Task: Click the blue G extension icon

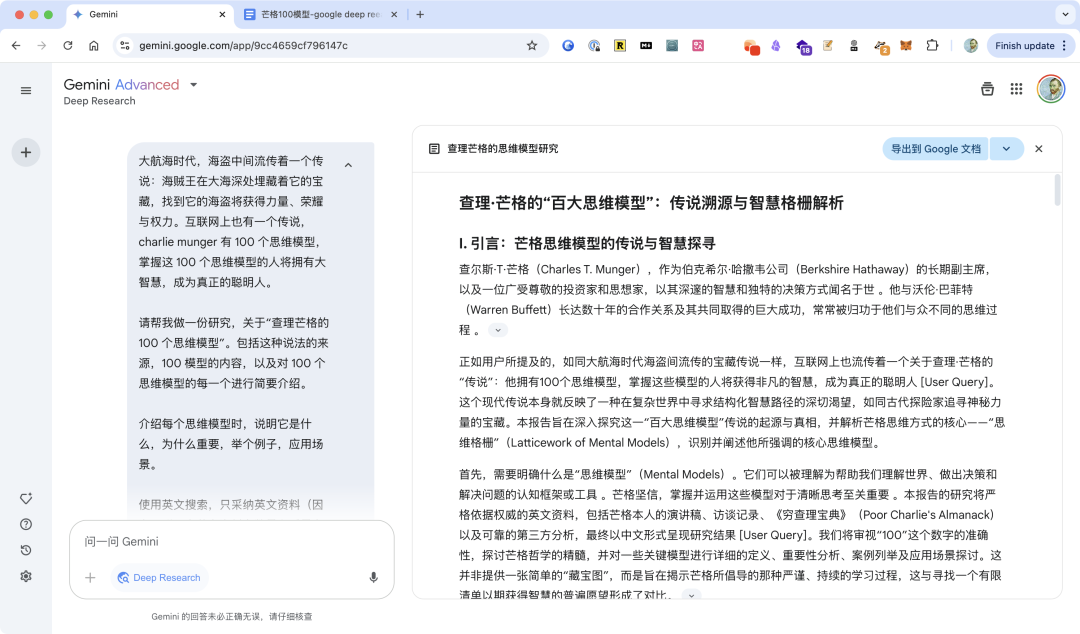Action: pos(568,45)
